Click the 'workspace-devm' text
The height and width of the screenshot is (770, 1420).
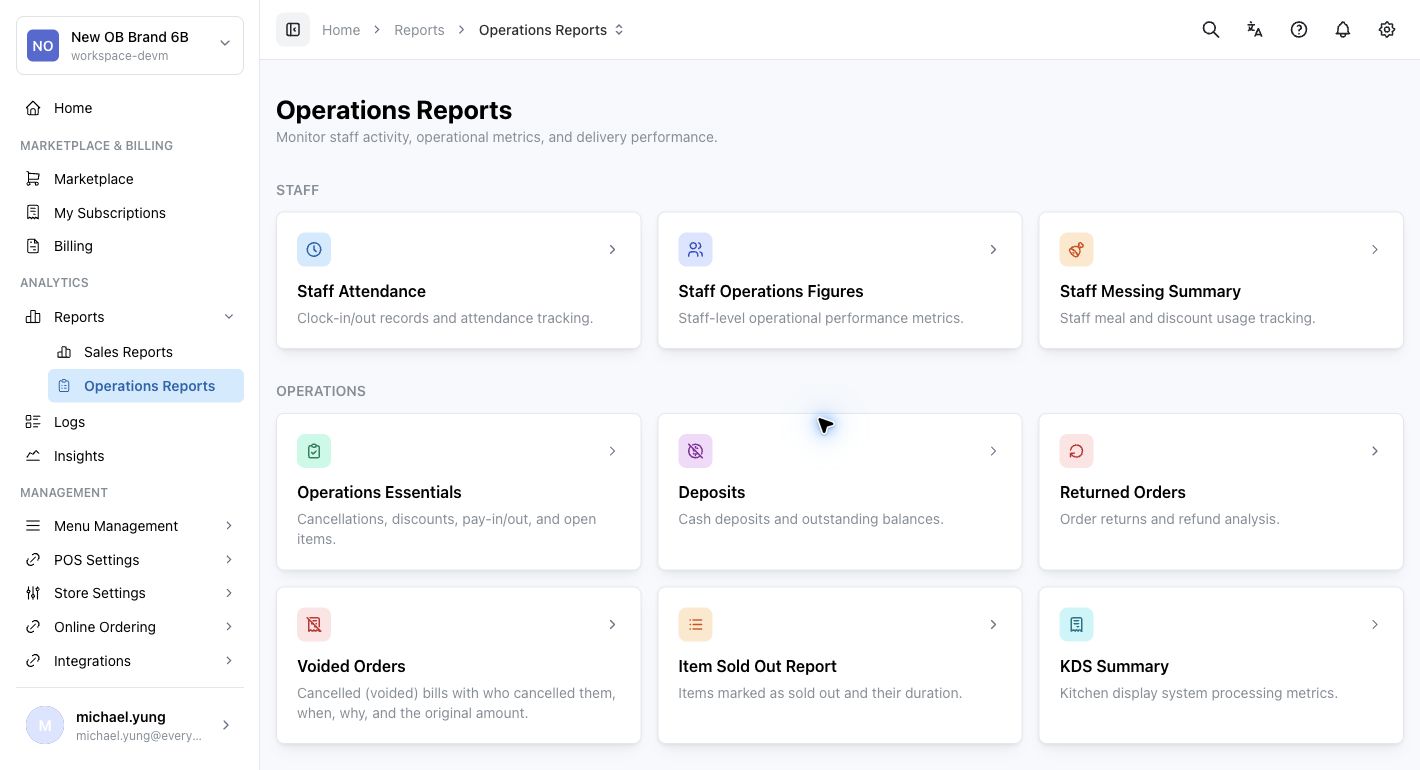(x=119, y=56)
